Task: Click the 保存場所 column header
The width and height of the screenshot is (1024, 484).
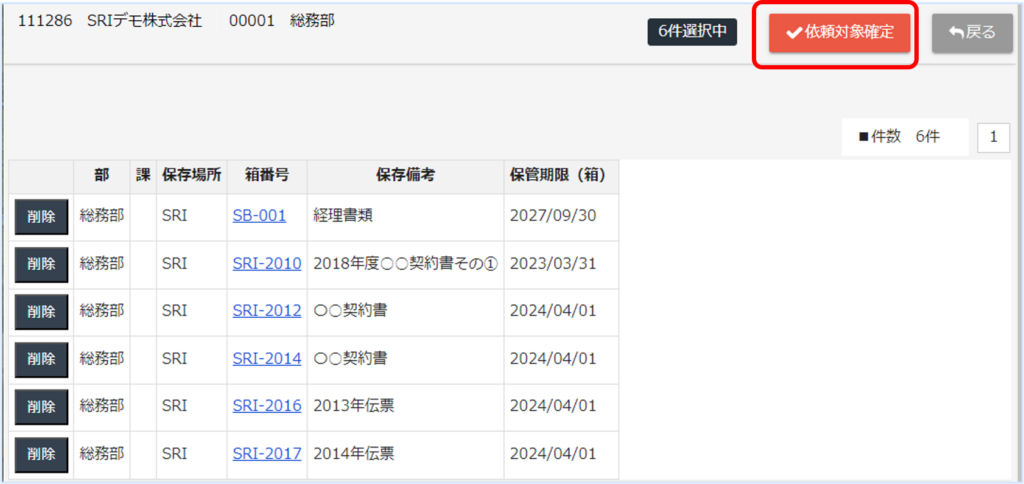Action: (192, 176)
